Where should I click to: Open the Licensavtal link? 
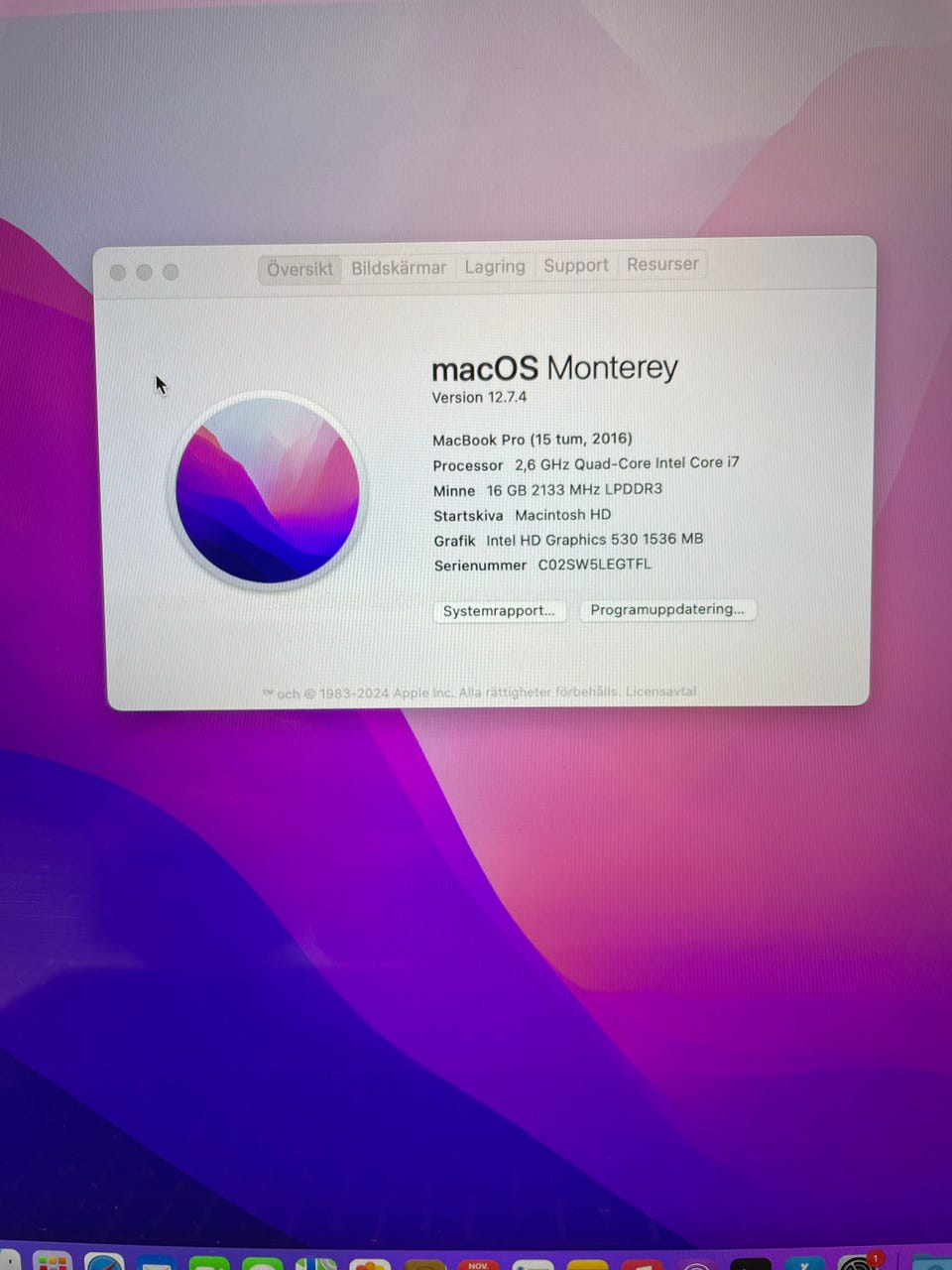661,692
